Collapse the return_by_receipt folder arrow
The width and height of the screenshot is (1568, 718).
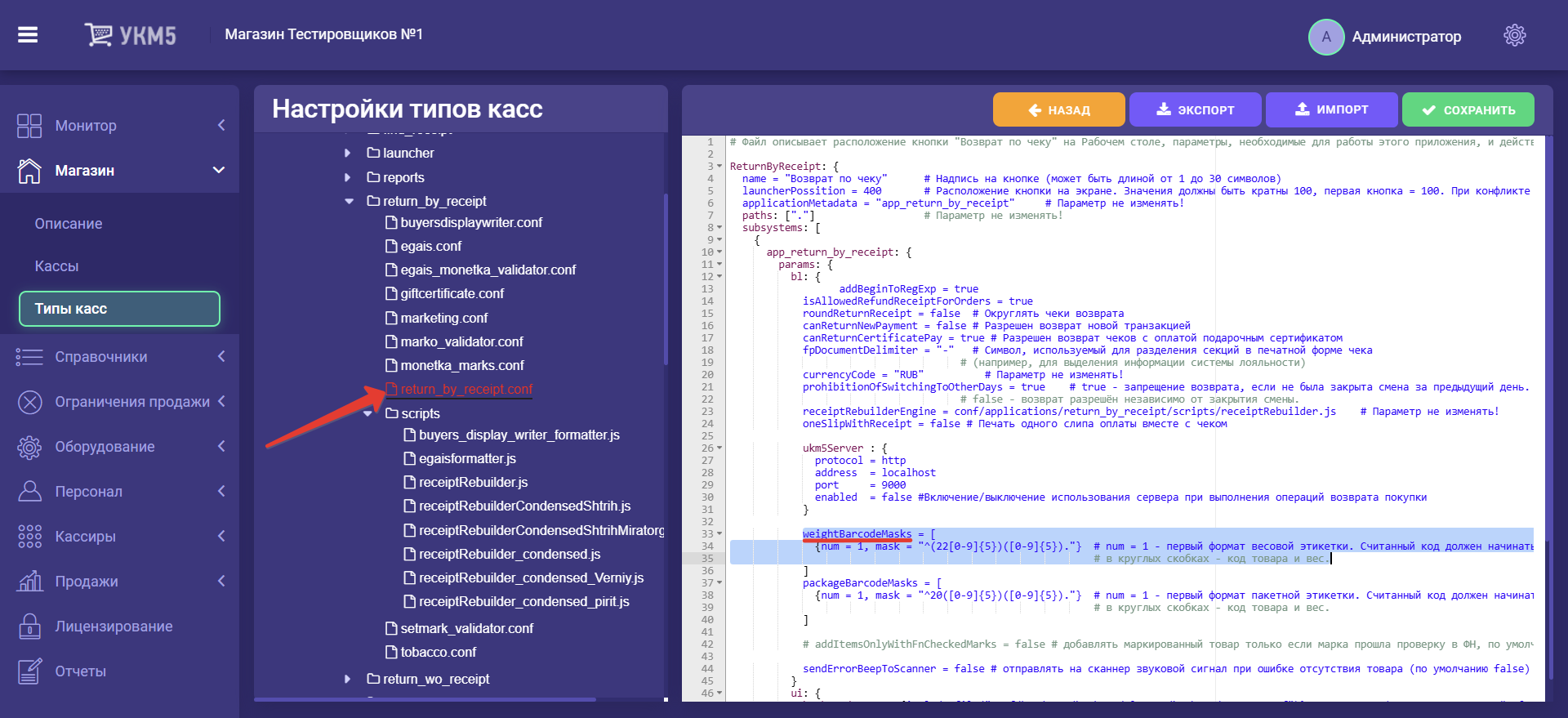point(349,201)
